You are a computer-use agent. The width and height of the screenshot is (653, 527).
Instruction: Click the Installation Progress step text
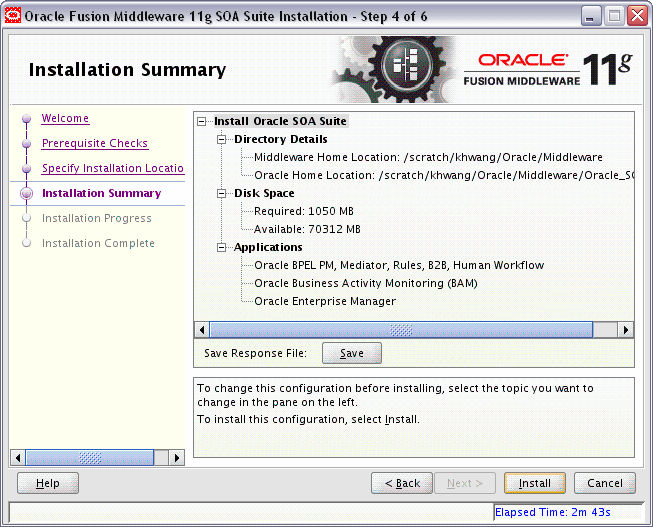pos(97,218)
